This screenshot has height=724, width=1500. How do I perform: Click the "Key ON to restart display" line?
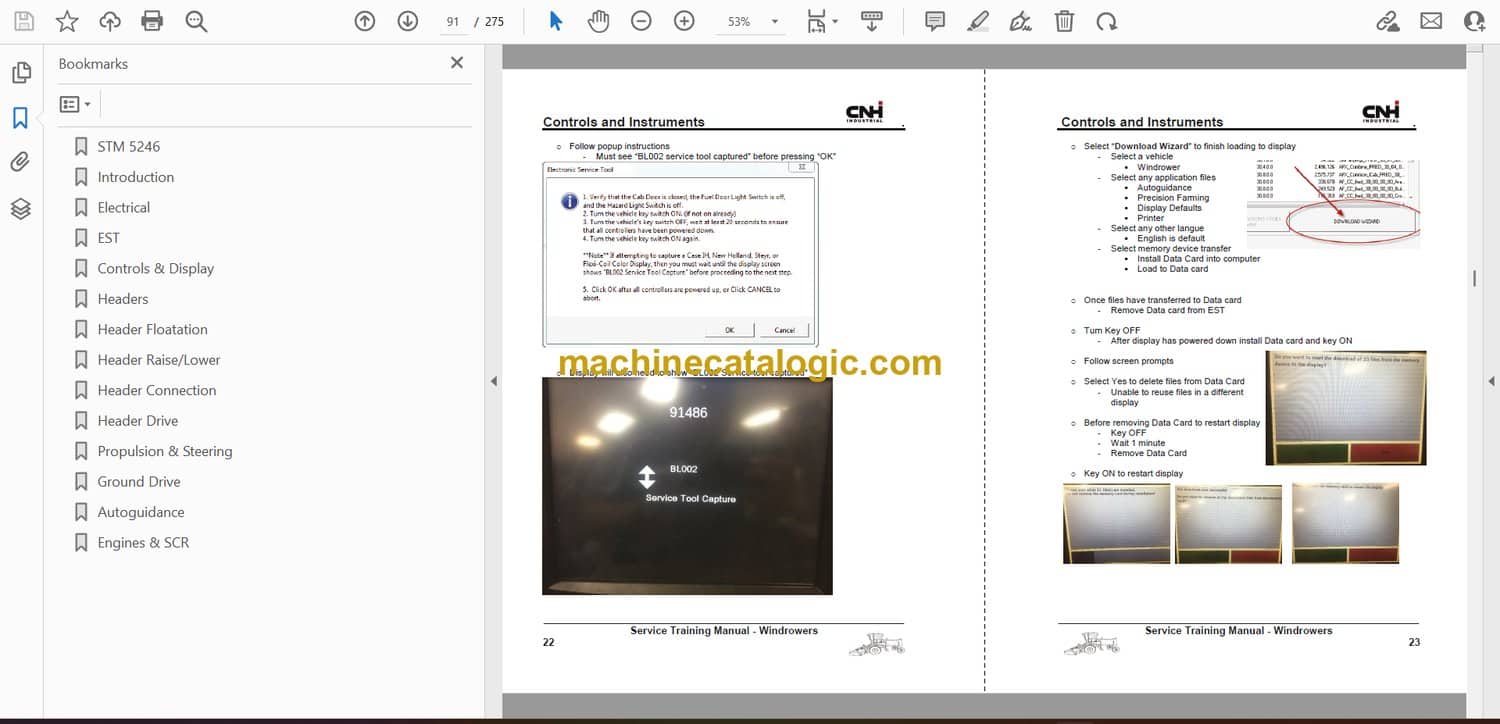pos(1133,473)
